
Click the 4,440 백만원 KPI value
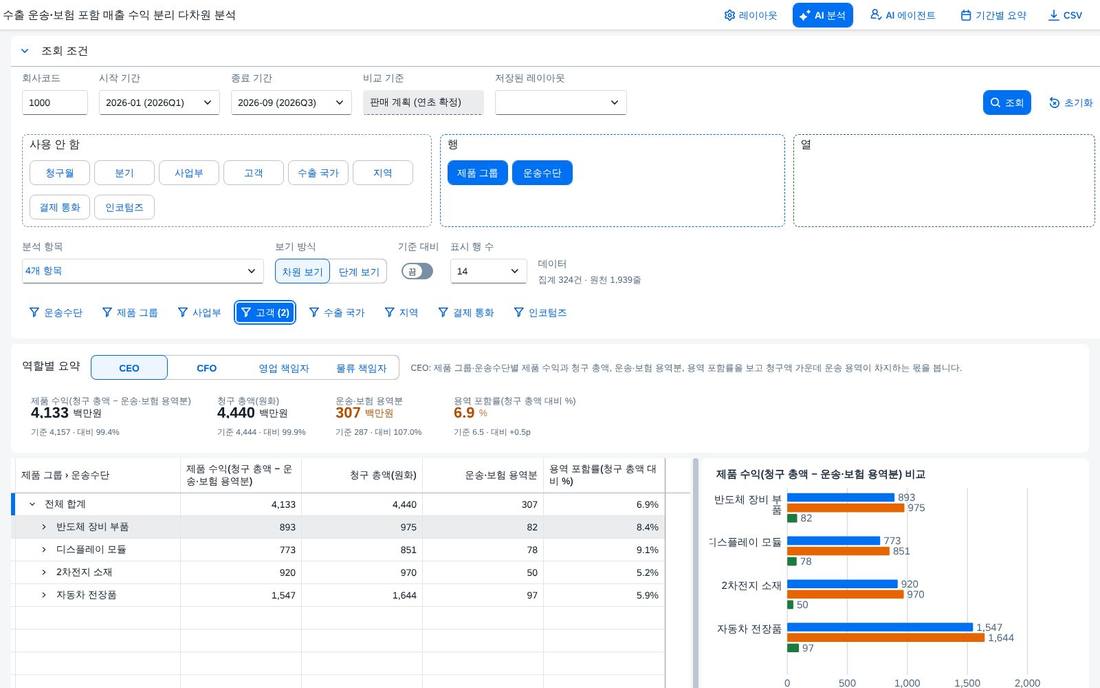pyautogui.click(x=252, y=413)
